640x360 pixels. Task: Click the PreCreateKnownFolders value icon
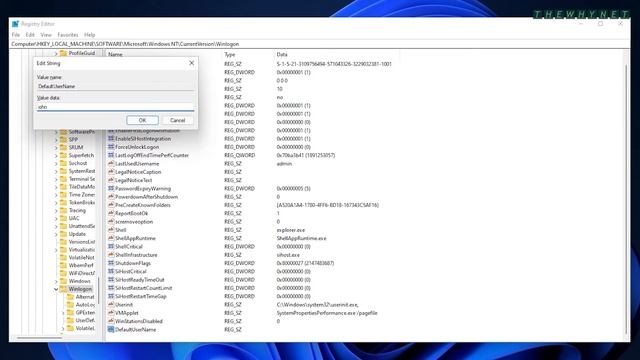point(111,205)
